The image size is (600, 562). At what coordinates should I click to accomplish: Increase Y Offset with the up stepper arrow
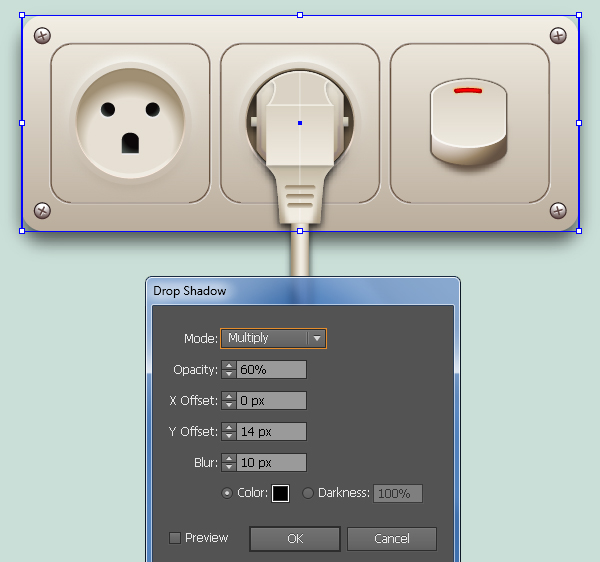point(229,428)
